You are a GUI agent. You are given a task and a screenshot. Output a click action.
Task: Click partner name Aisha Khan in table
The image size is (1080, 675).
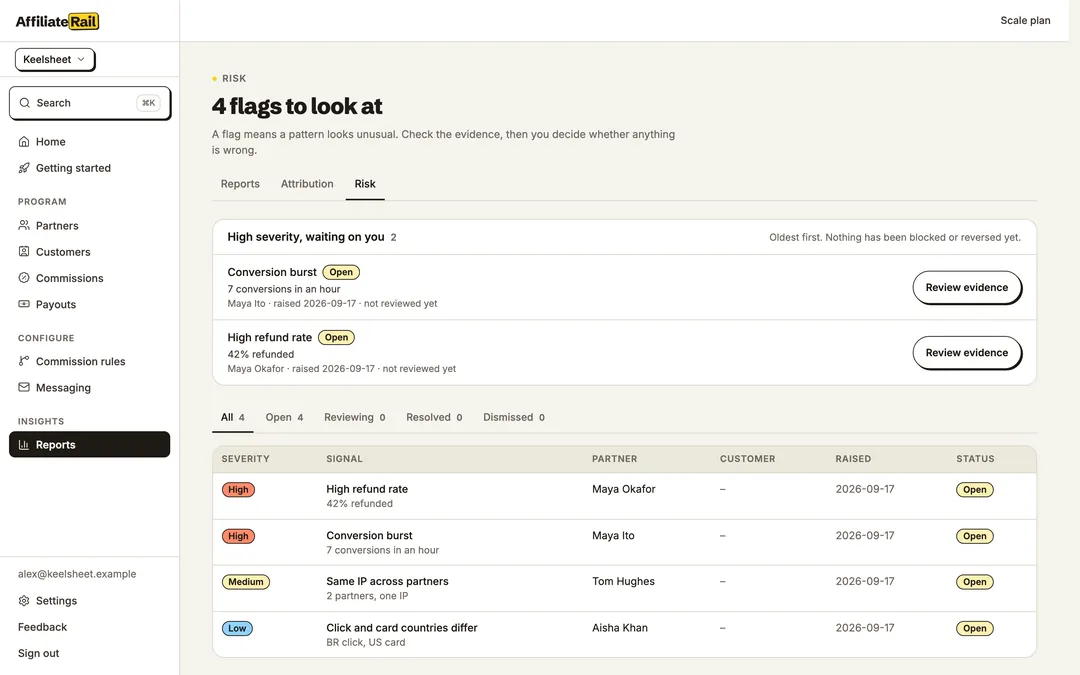click(620, 627)
